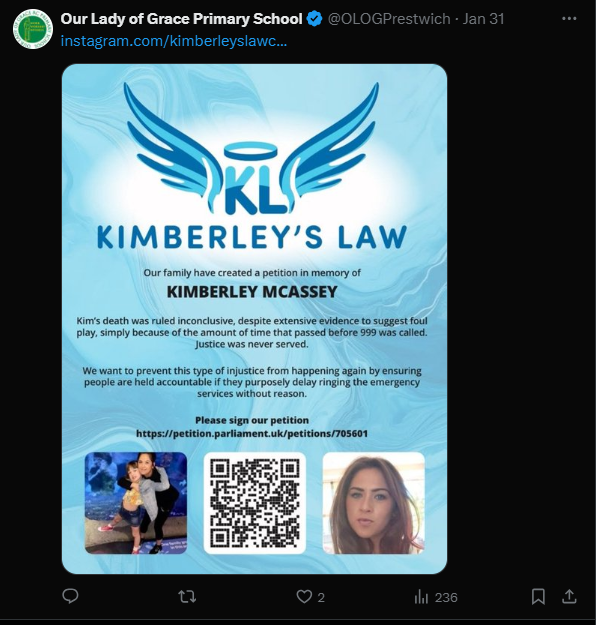Like the tweet with heart icon
Image resolution: width=596 pixels, height=625 pixels.
click(304, 597)
